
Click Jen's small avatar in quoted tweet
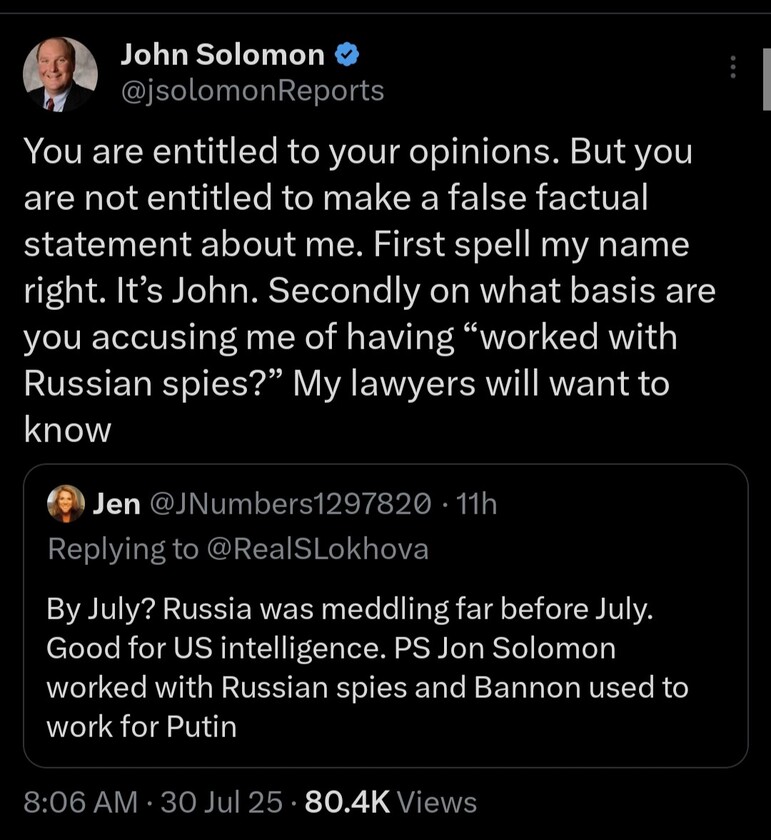(x=66, y=504)
